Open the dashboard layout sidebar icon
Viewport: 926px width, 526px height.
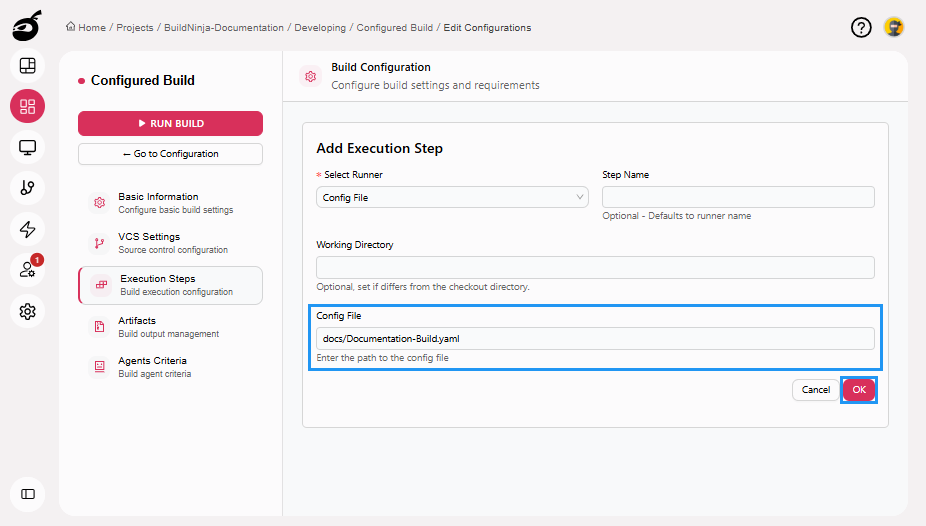tap(27, 66)
